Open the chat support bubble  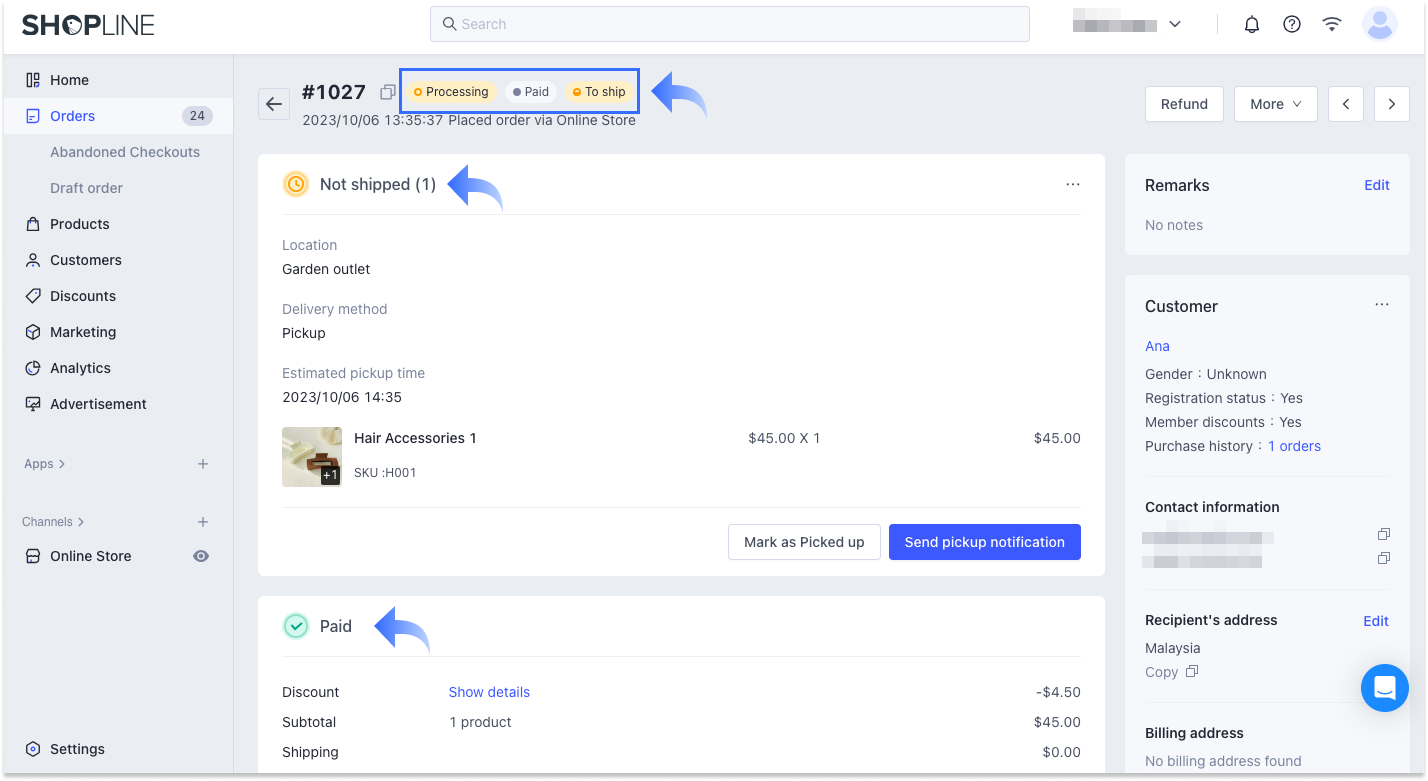pyautogui.click(x=1384, y=688)
